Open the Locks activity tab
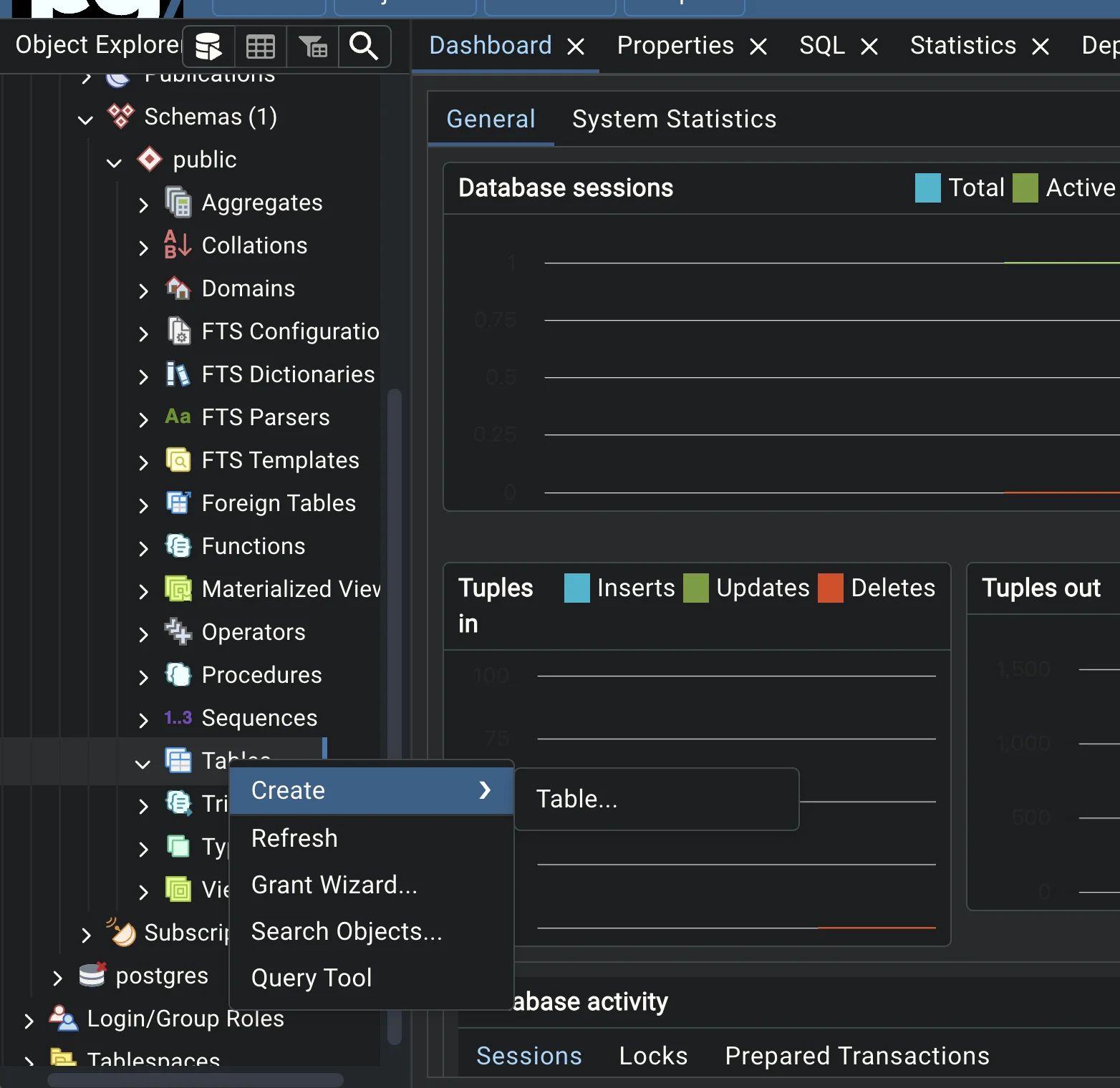Image resolution: width=1120 pixels, height=1088 pixels. (x=653, y=1056)
